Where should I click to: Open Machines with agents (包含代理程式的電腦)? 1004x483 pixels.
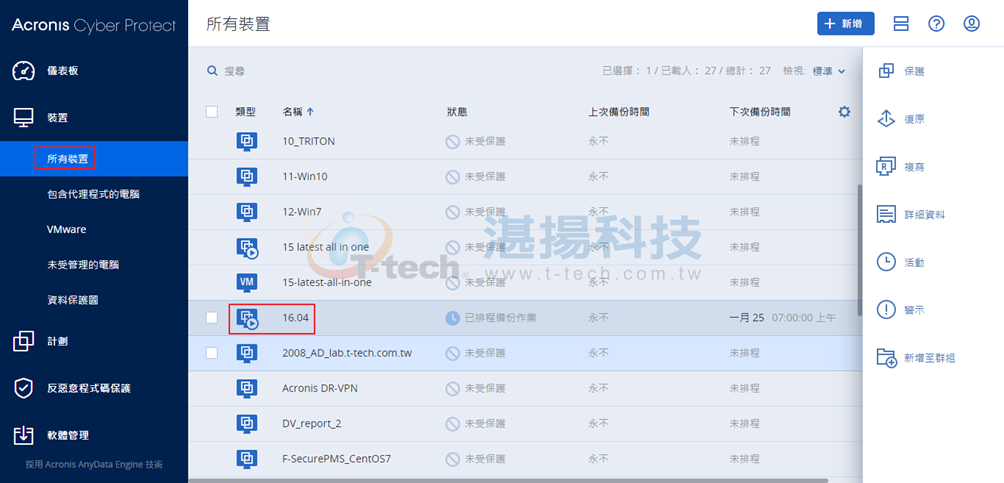pos(93,194)
